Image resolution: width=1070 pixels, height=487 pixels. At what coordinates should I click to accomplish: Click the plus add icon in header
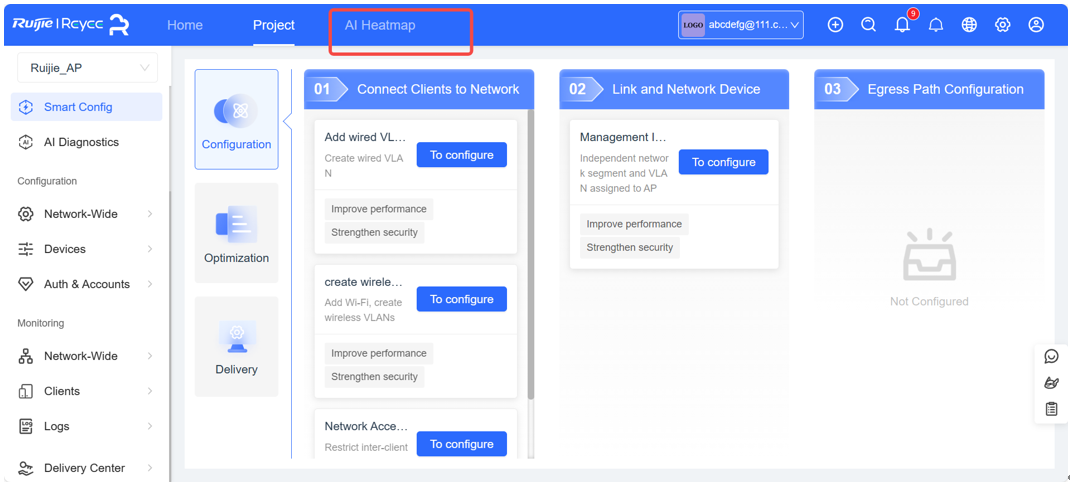pos(835,25)
